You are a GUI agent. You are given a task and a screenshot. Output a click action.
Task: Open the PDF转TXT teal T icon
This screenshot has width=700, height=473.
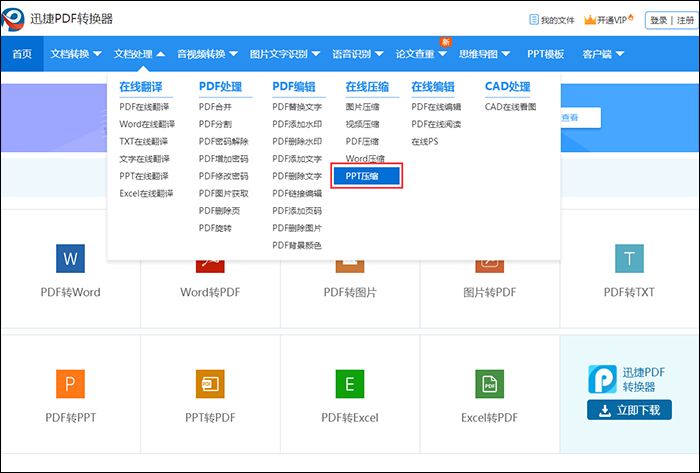click(x=629, y=258)
